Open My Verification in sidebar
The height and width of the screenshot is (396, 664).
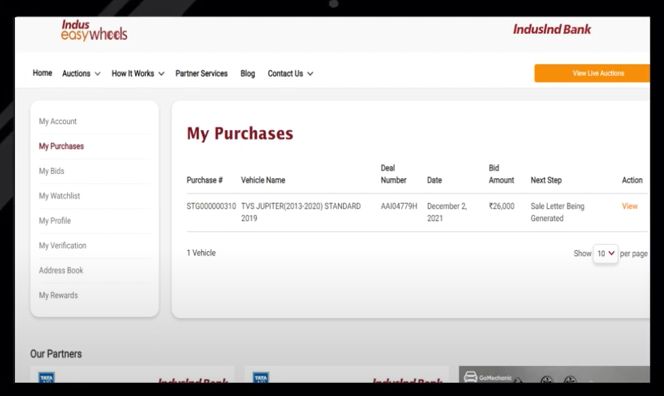(63, 246)
